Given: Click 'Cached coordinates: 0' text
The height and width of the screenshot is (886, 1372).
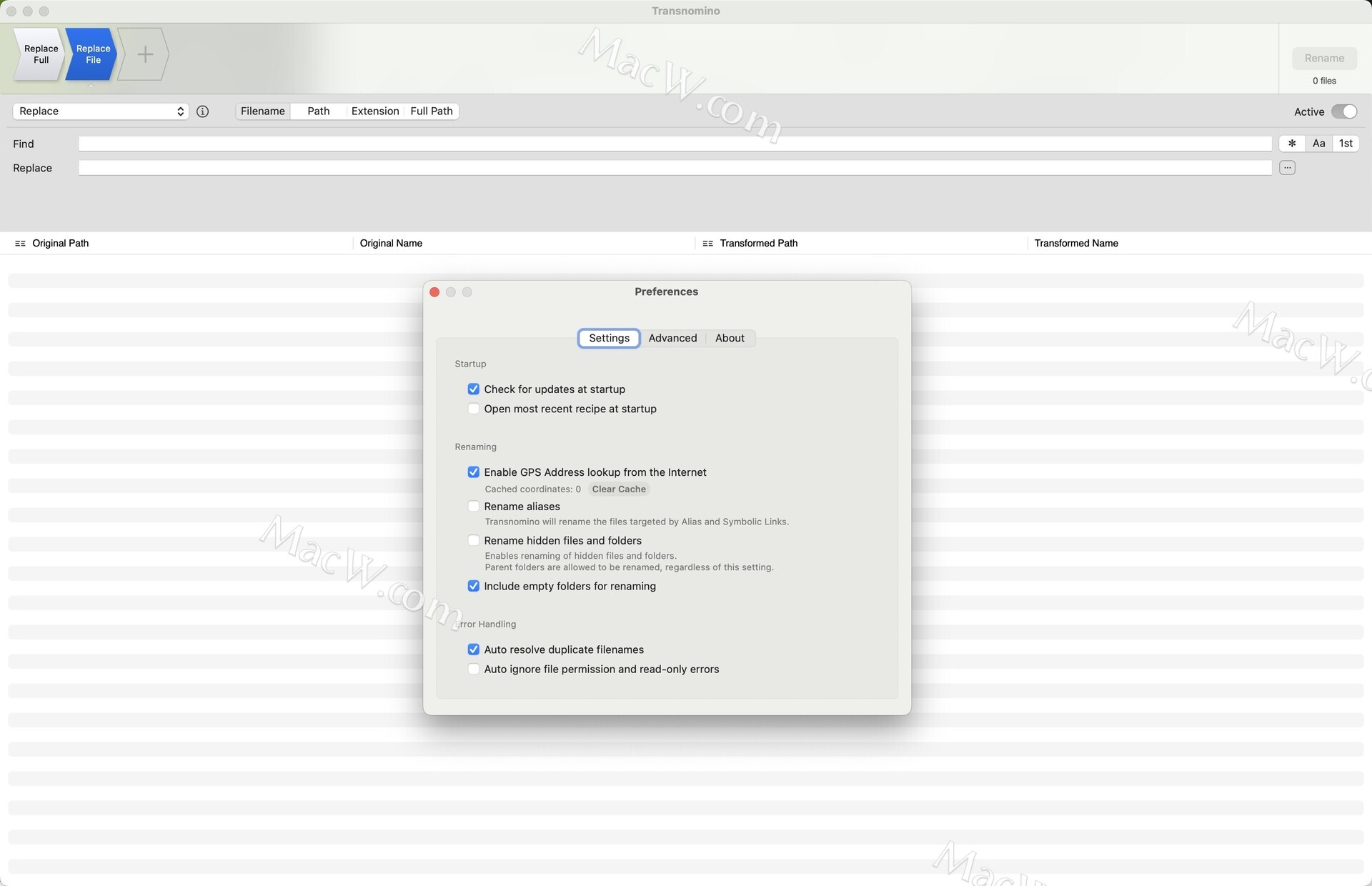Looking at the screenshot, I should (x=533, y=489).
